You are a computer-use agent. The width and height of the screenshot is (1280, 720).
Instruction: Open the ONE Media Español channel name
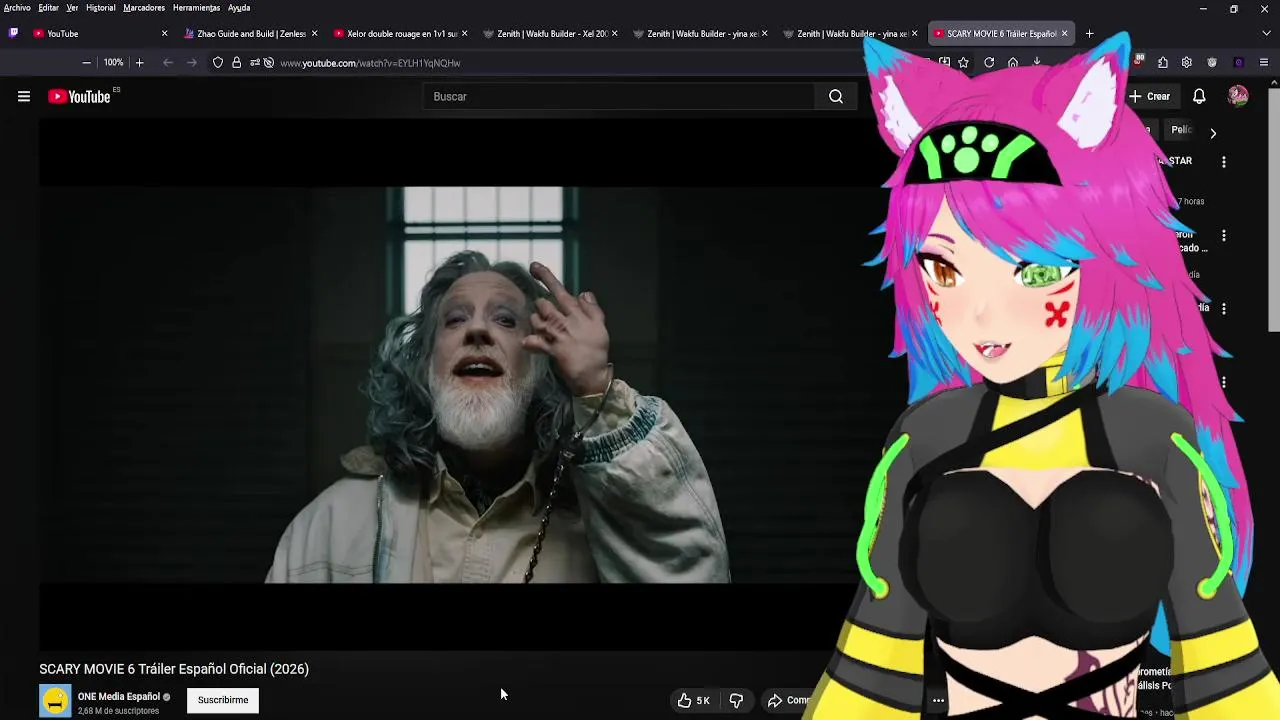(x=119, y=697)
